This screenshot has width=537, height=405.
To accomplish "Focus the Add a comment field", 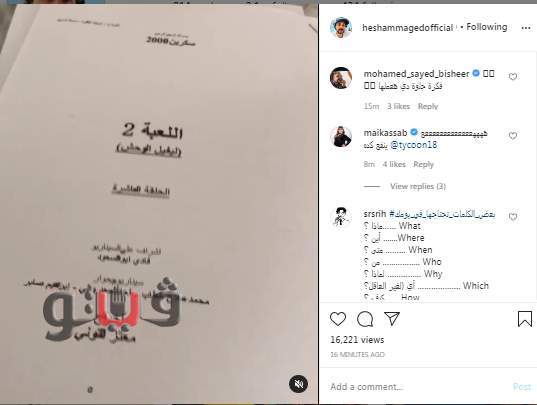I will point(418,387).
